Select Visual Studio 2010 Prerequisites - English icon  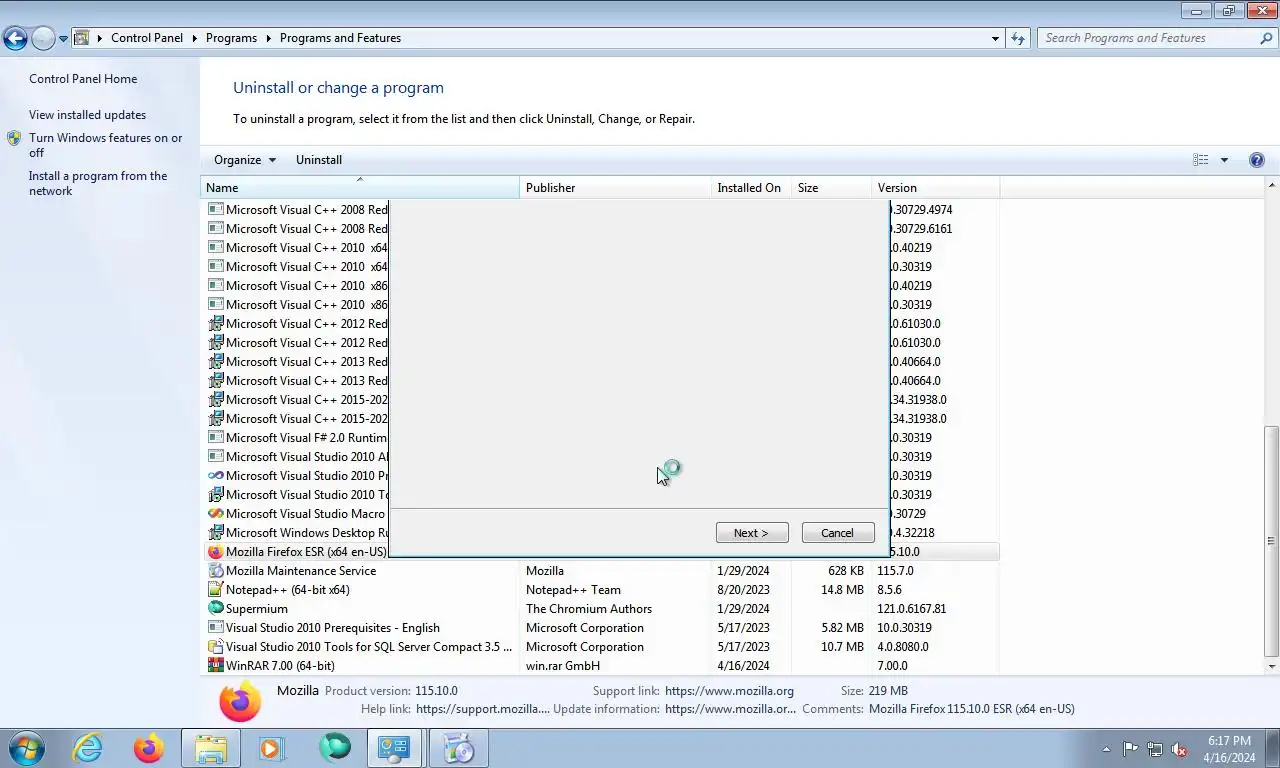coord(215,628)
